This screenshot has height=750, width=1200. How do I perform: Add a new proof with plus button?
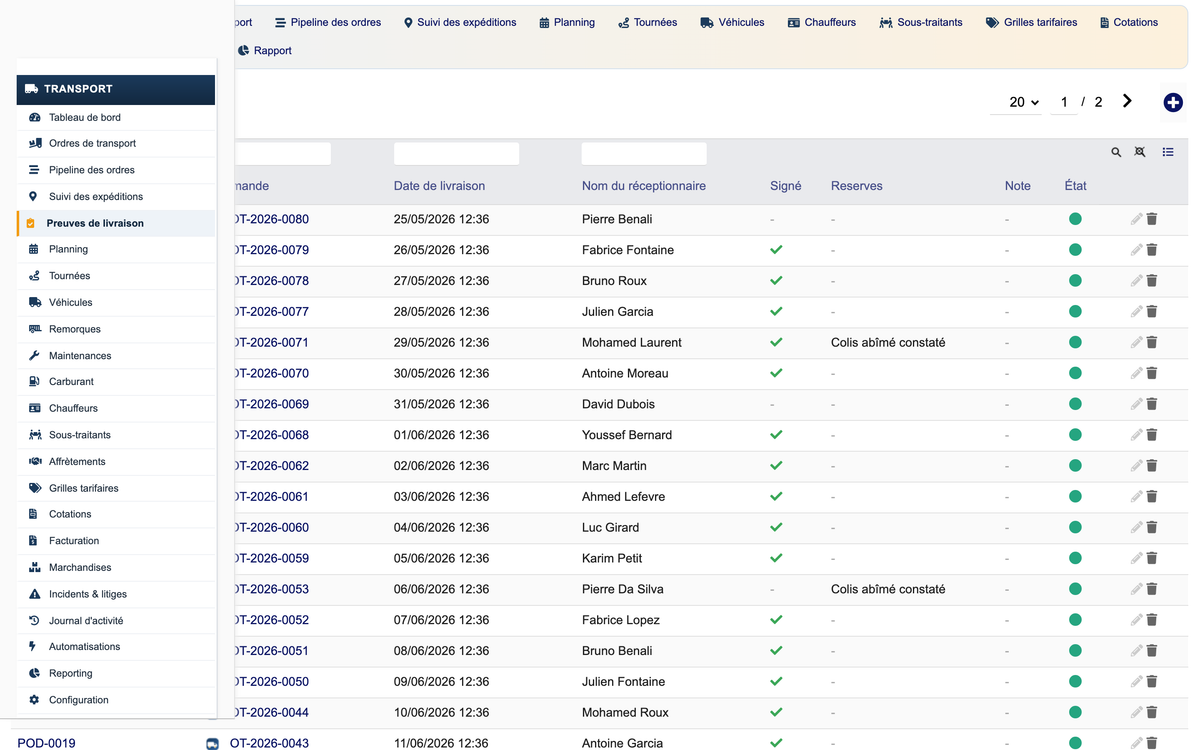pyautogui.click(x=1173, y=102)
